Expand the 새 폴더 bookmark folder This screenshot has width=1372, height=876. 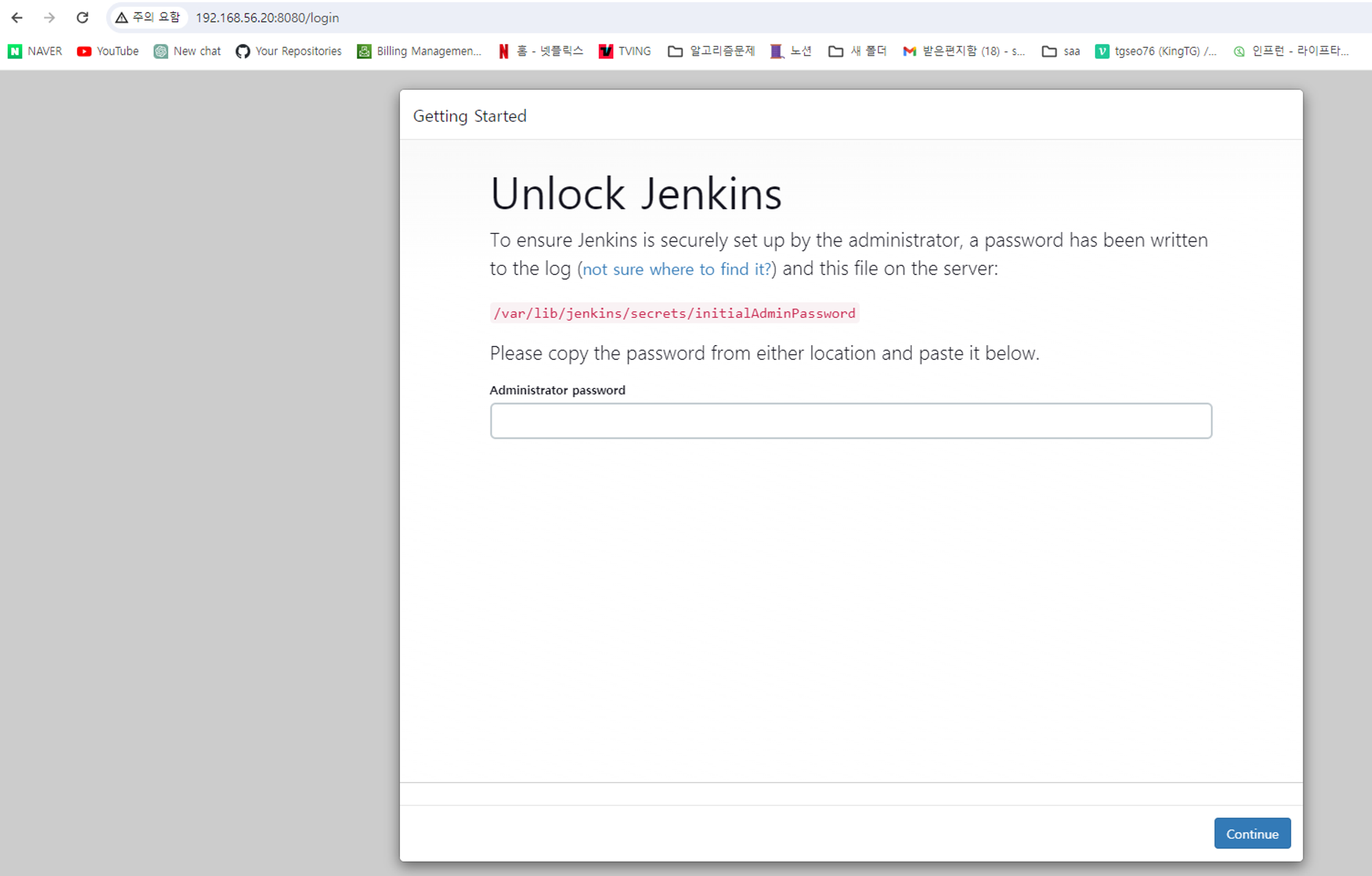tap(858, 51)
